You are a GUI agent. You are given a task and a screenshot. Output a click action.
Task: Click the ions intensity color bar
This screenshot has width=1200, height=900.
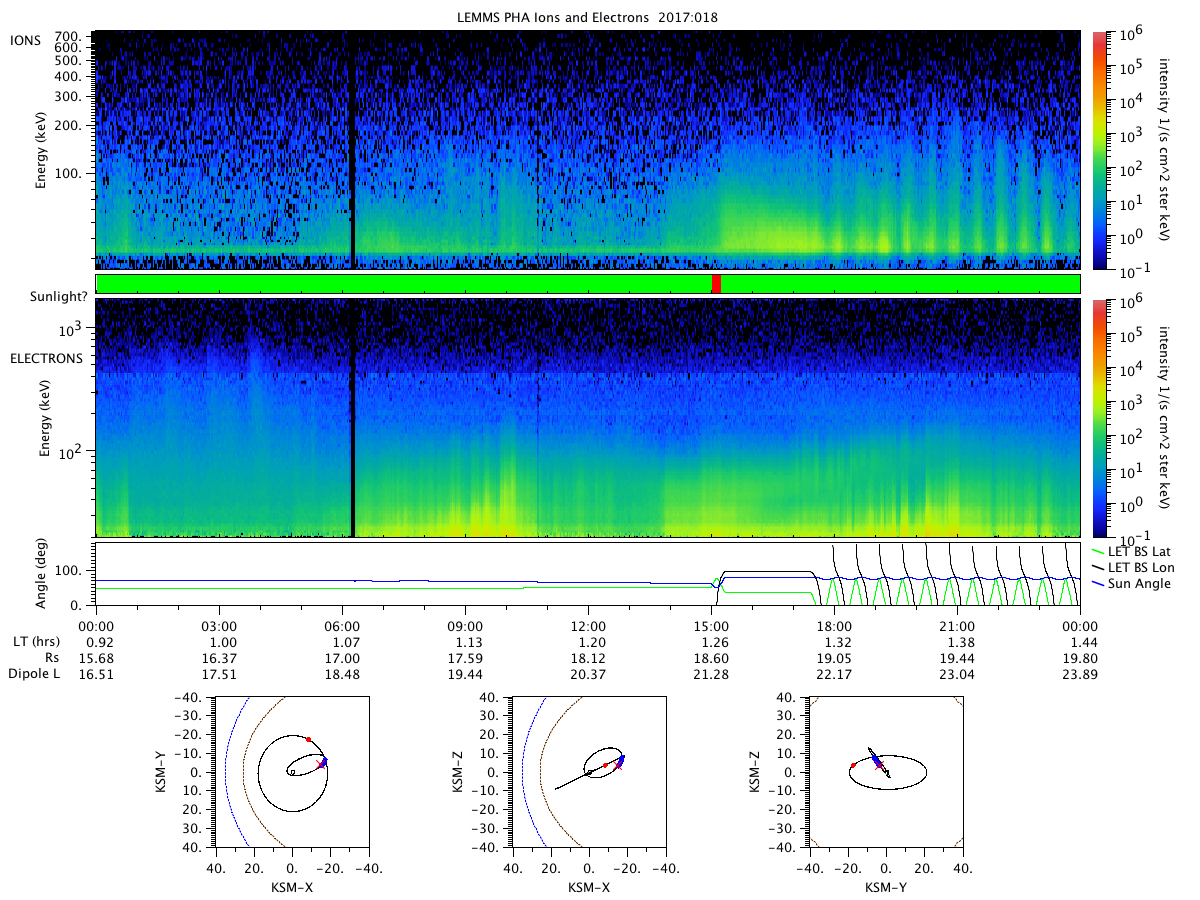[1098, 150]
